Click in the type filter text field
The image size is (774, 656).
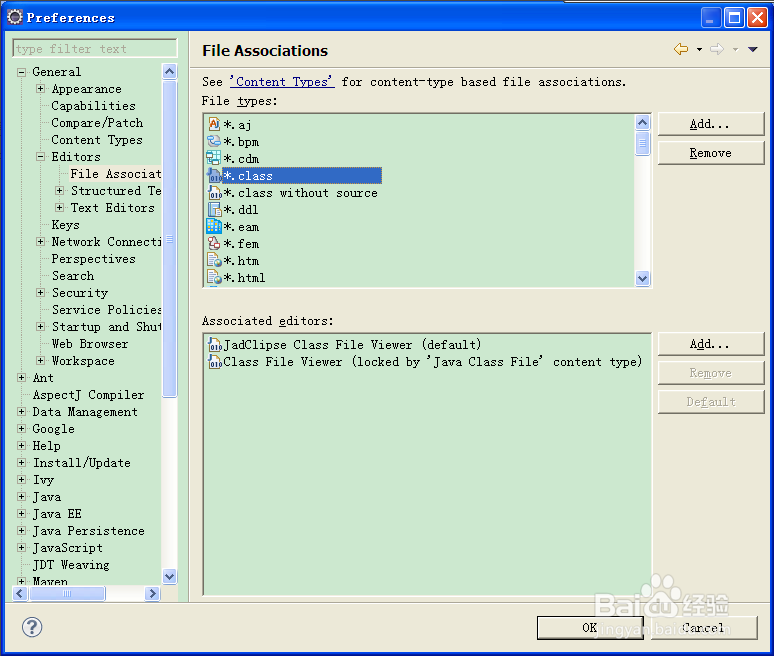95,48
